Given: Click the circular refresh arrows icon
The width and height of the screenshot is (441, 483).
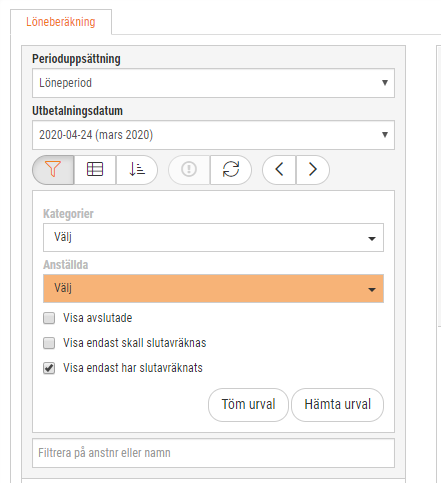Looking at the screenshot, I should pos(231,170).
